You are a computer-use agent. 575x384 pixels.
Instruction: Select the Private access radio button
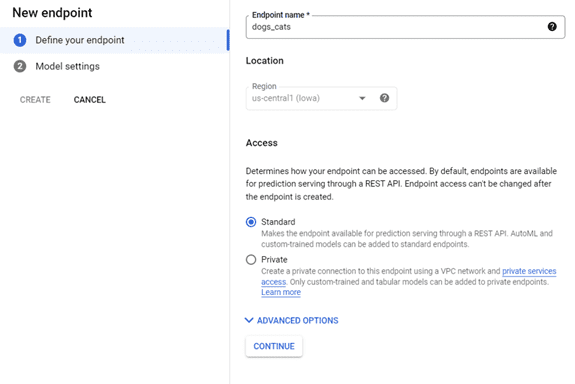251,260
